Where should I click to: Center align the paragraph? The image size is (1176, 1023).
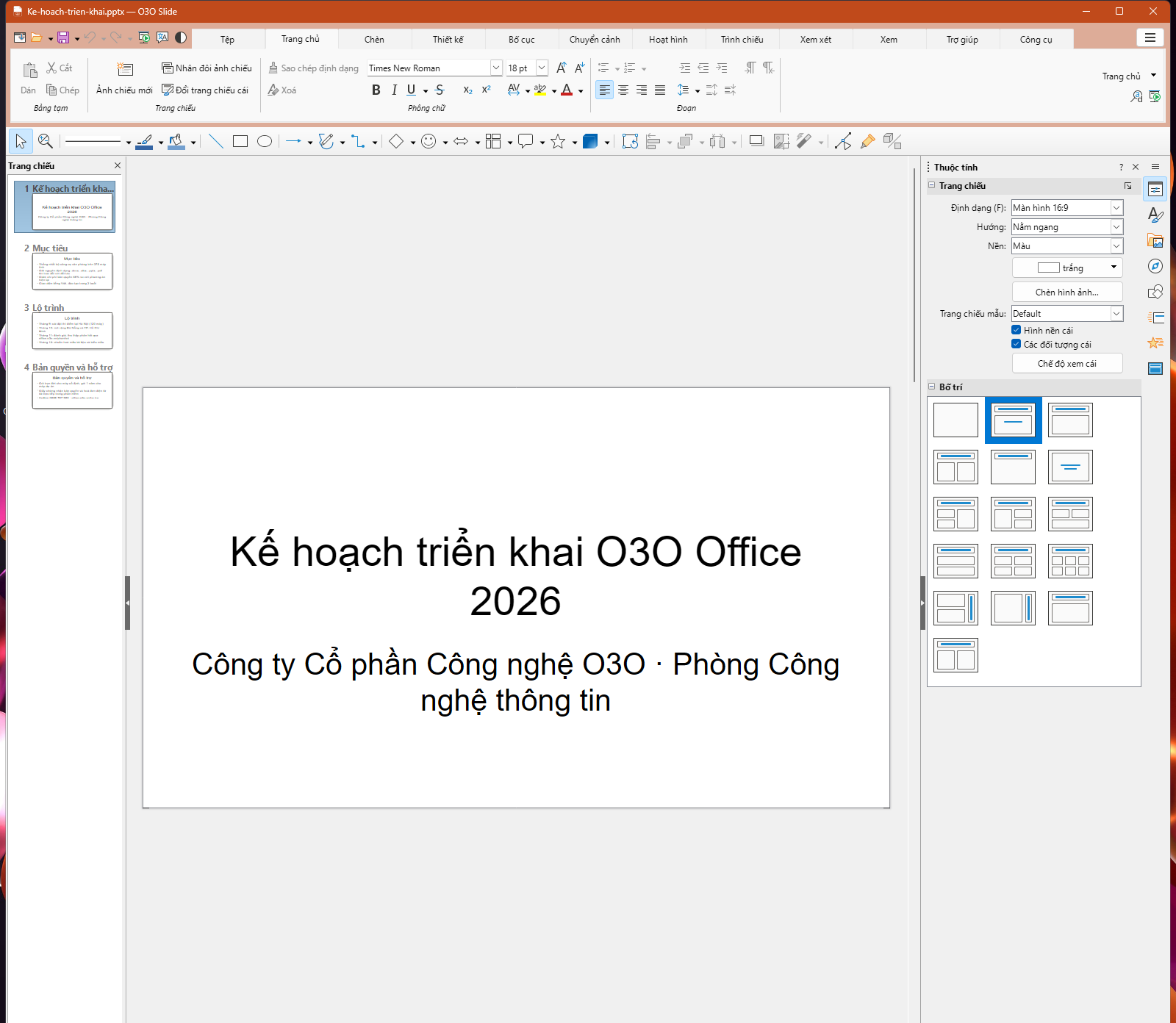[623, 90]
